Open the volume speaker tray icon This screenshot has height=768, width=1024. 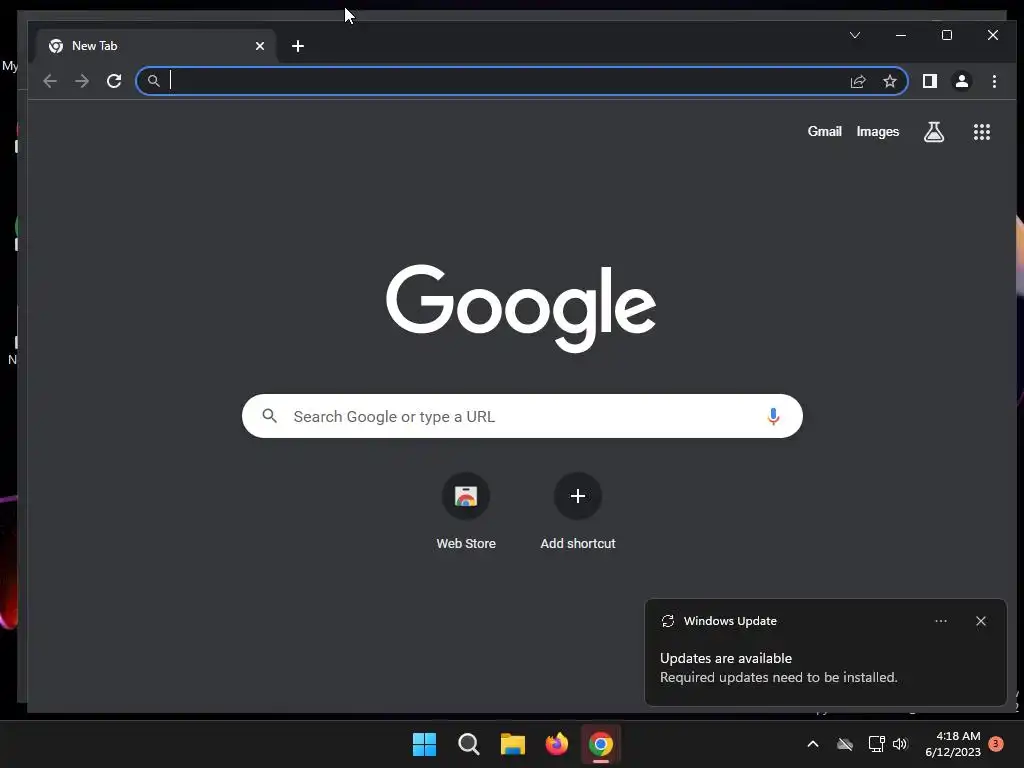(x=900, y=744)
